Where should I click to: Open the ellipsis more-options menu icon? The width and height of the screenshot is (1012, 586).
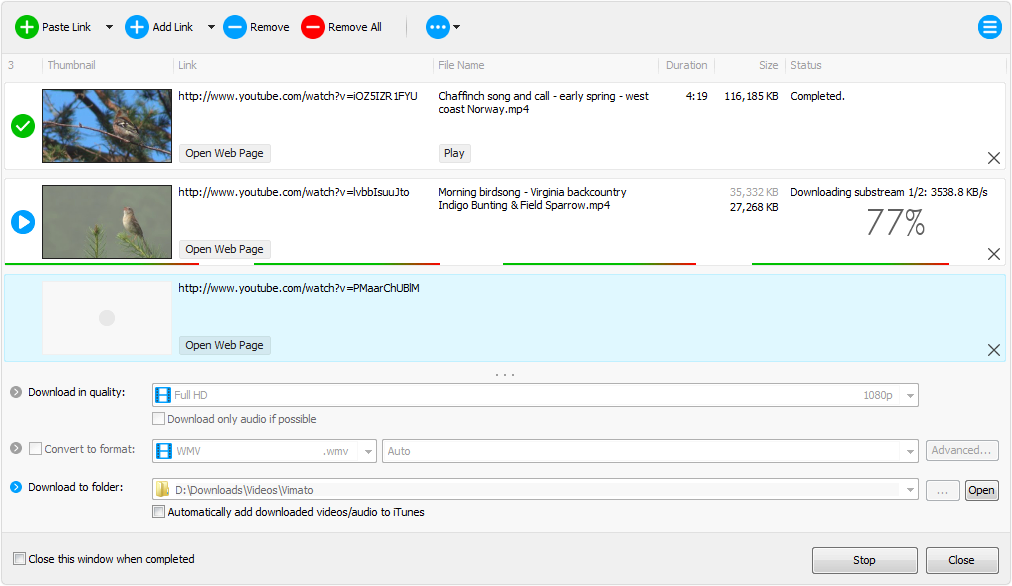[x=437, y=27]
